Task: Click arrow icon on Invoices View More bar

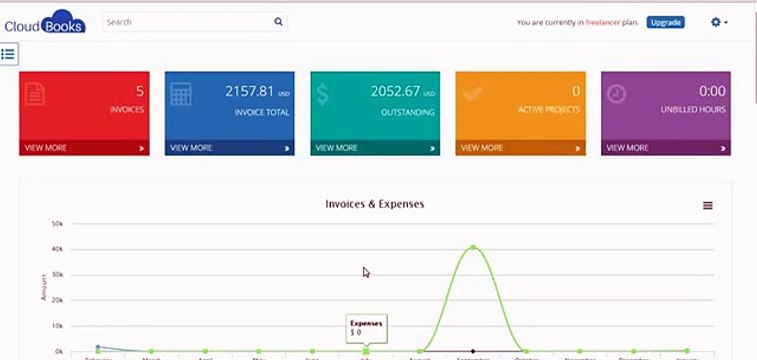Action: tap(141, 149)
